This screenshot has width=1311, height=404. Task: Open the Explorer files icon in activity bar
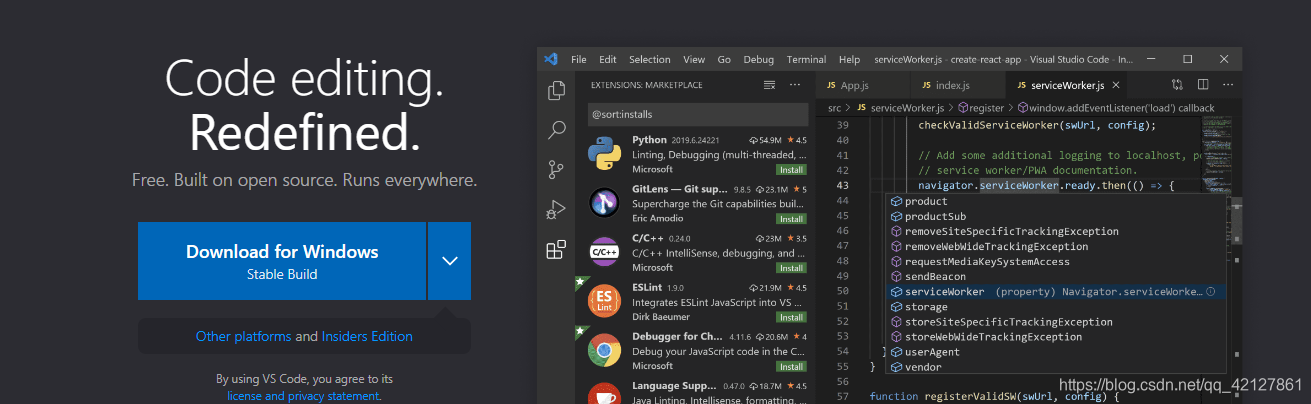pos(556,91)
